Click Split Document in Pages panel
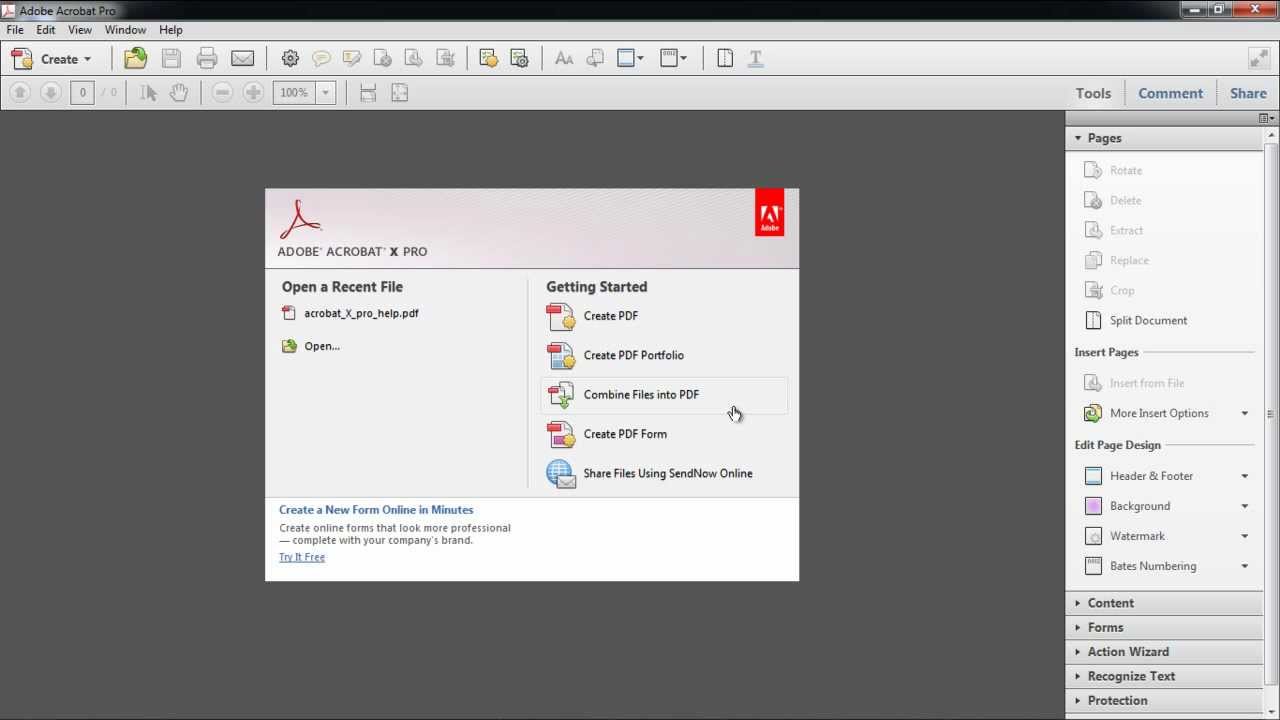The width and height of the screenshot is (1280, 720). click(x=1137, y=320)
